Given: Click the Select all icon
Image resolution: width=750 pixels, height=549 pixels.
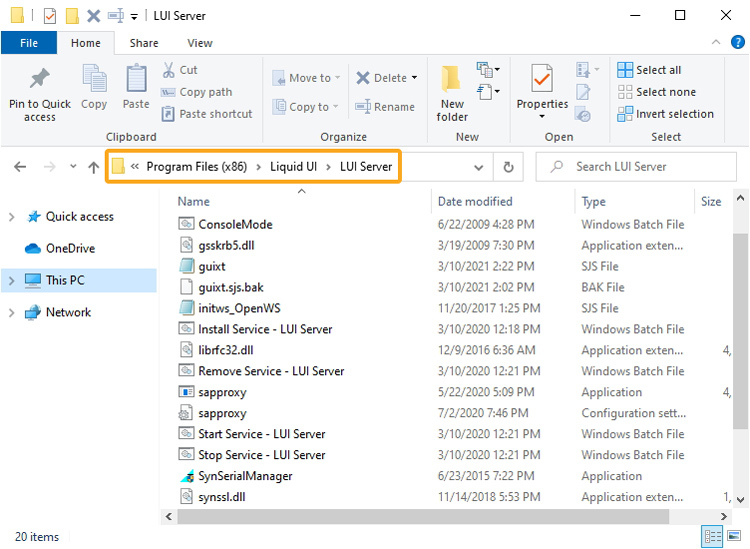Looking at the screenshot, I should pos(625,70).
